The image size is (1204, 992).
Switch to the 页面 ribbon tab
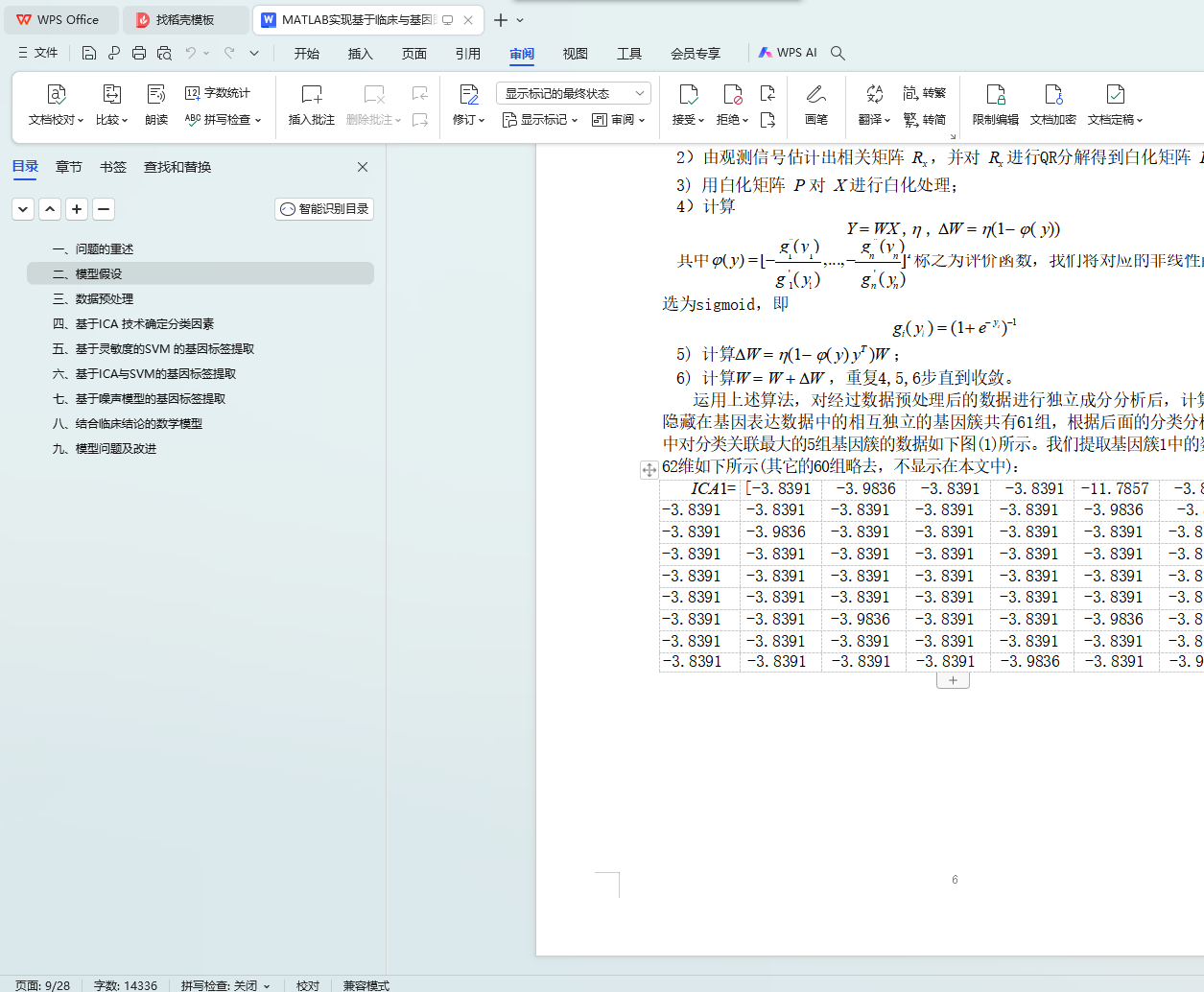(x=414, y=54)
